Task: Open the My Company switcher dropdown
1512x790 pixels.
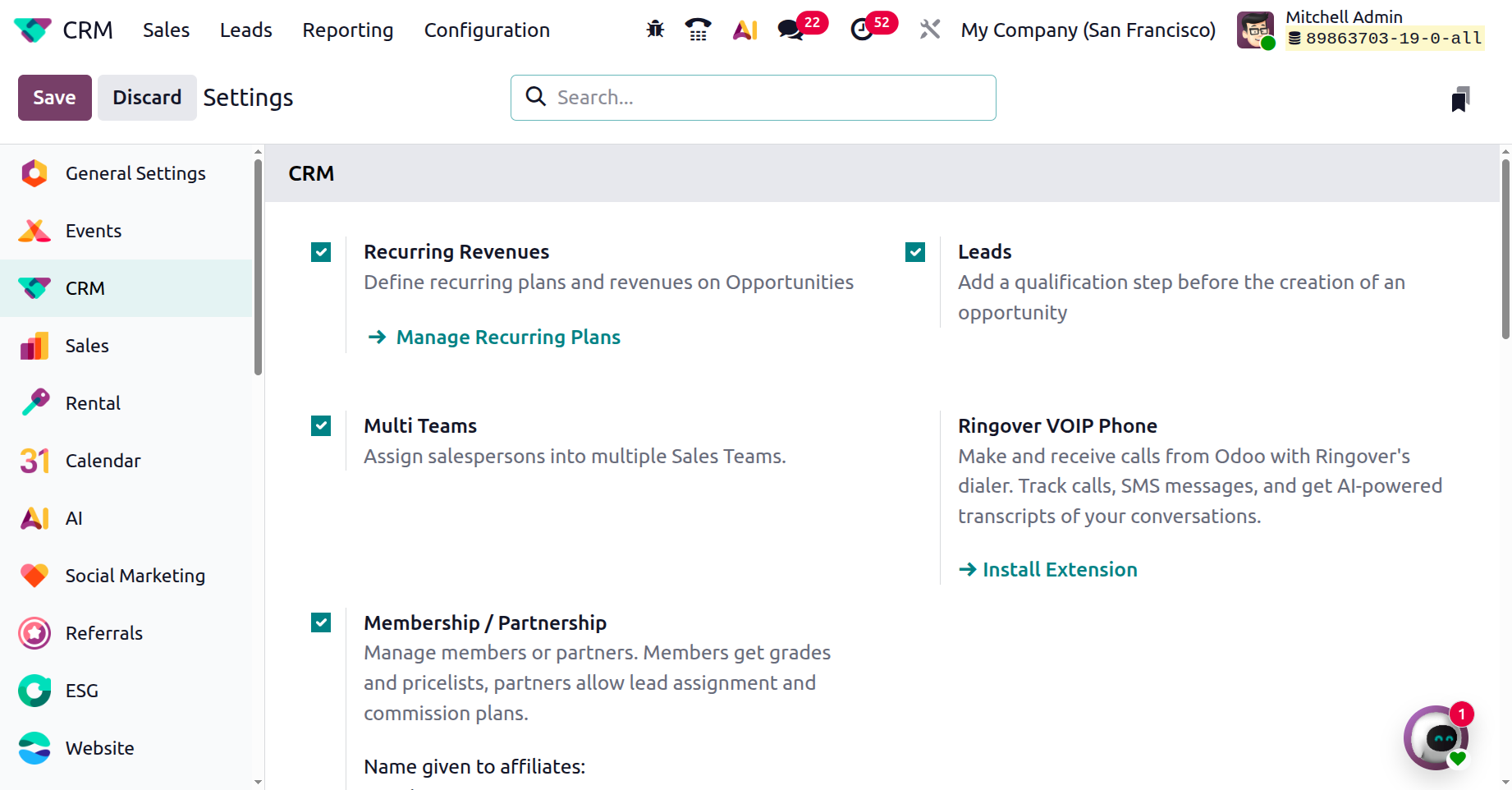Action: (1088, 30)
